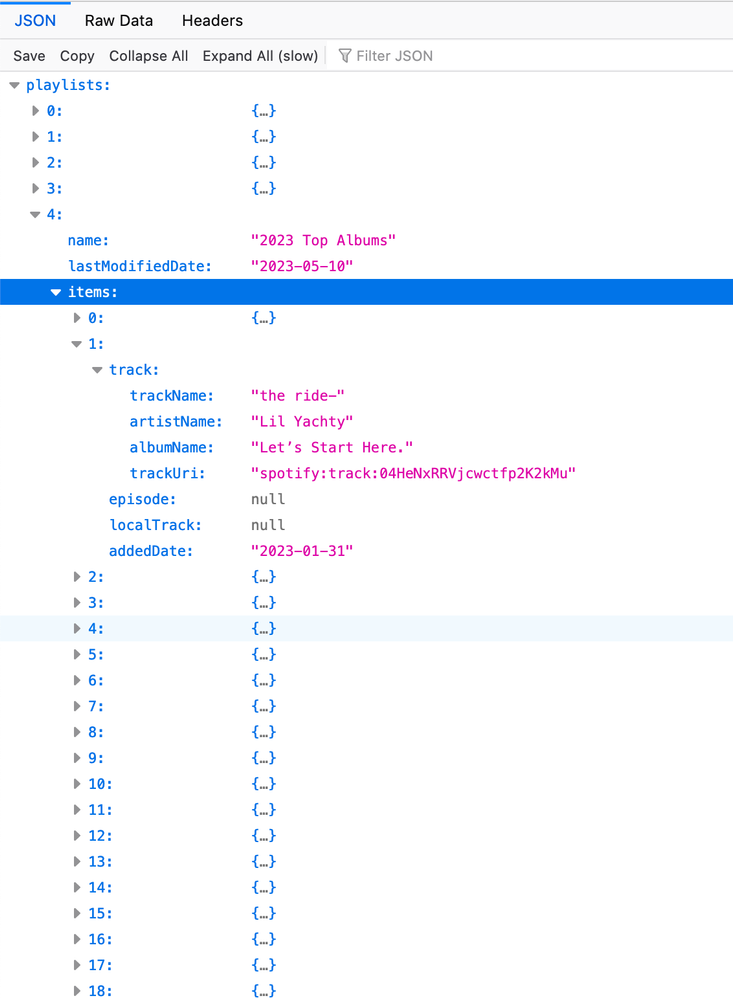Open the Headers tab
This screenshot has width=733, height=998.
point(212,20)
